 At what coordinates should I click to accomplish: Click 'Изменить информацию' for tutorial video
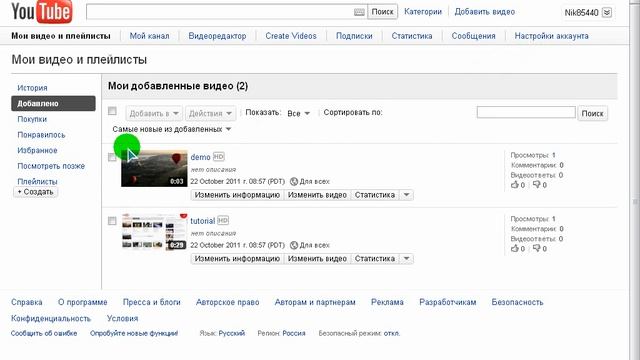click(237, 258)
